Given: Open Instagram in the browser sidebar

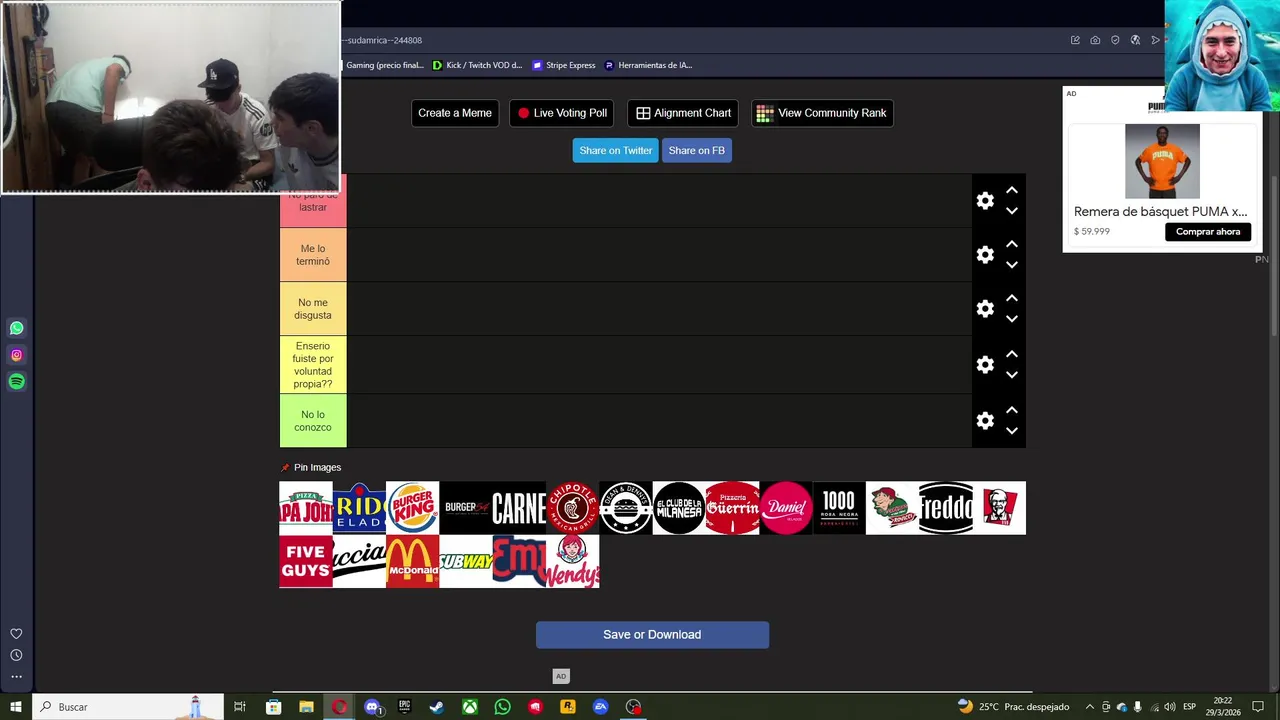Looking at the screenshot, I should (17, 355).
